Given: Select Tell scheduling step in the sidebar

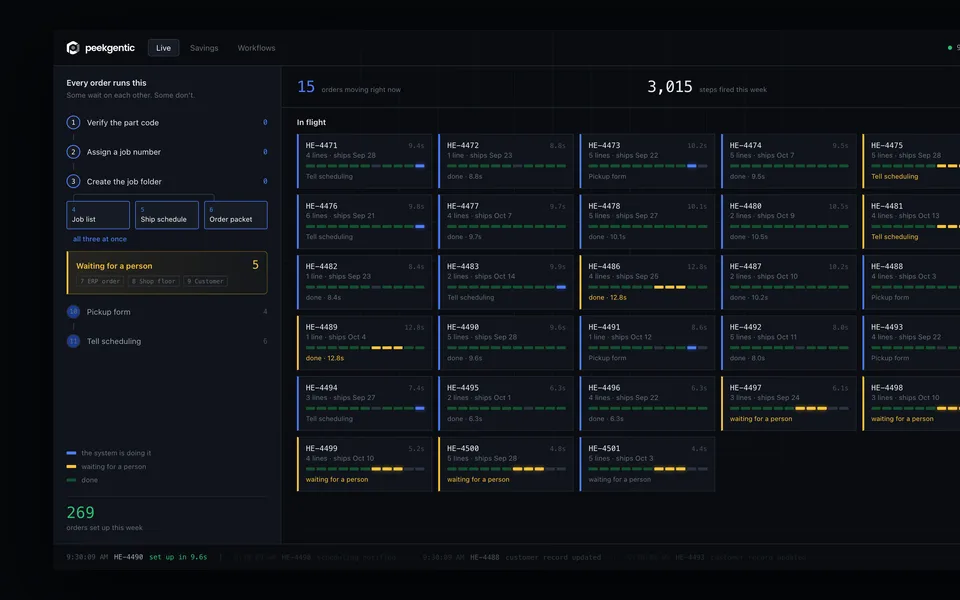Looking at the screenshot, I should click(x=114, y=341).
